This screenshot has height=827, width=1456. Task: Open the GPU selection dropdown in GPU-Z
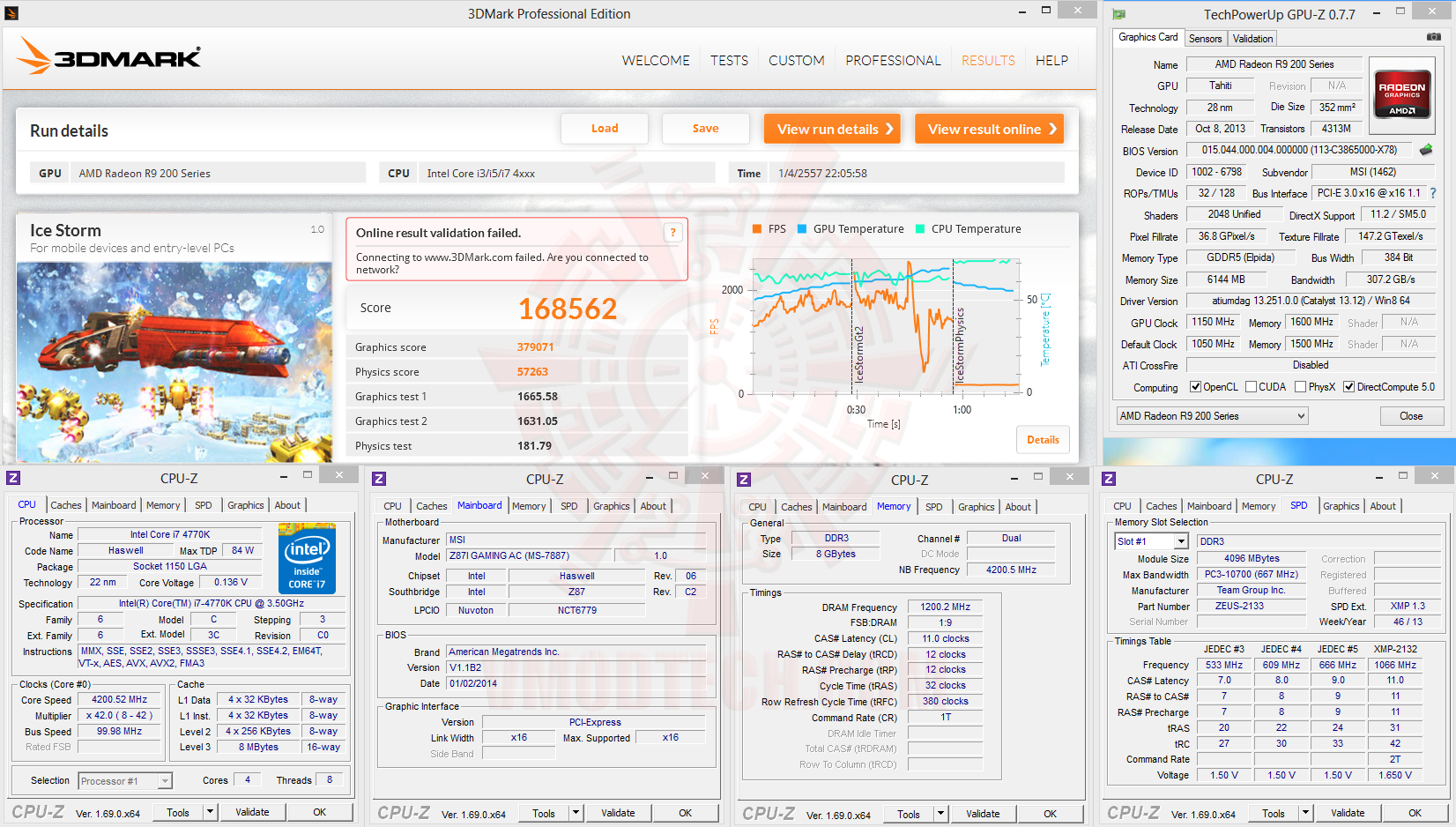(1212, 416)
